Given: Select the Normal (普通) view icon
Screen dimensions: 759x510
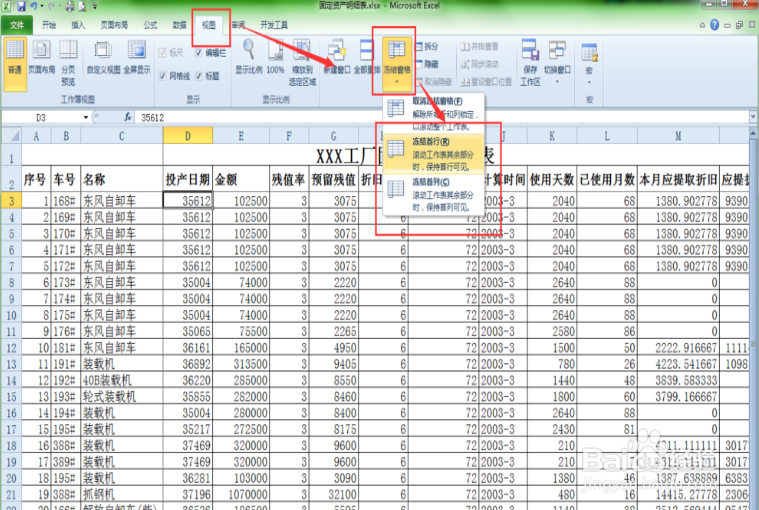Looking at the screenshot, I should coord(15,63).
